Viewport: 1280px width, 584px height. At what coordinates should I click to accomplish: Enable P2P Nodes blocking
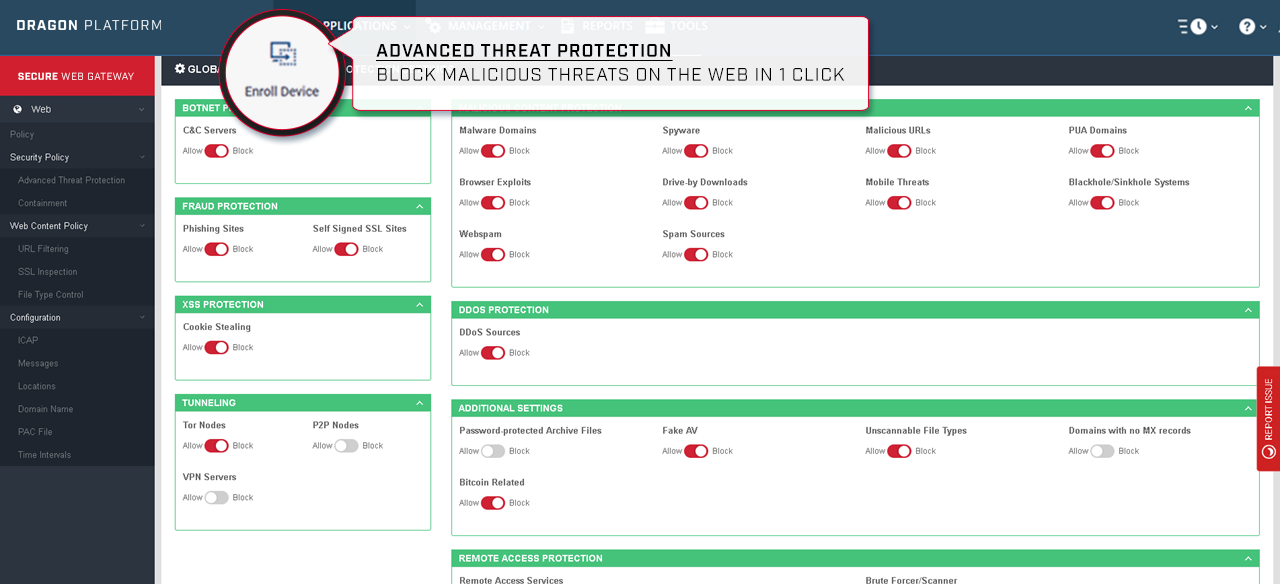[346, 445]
